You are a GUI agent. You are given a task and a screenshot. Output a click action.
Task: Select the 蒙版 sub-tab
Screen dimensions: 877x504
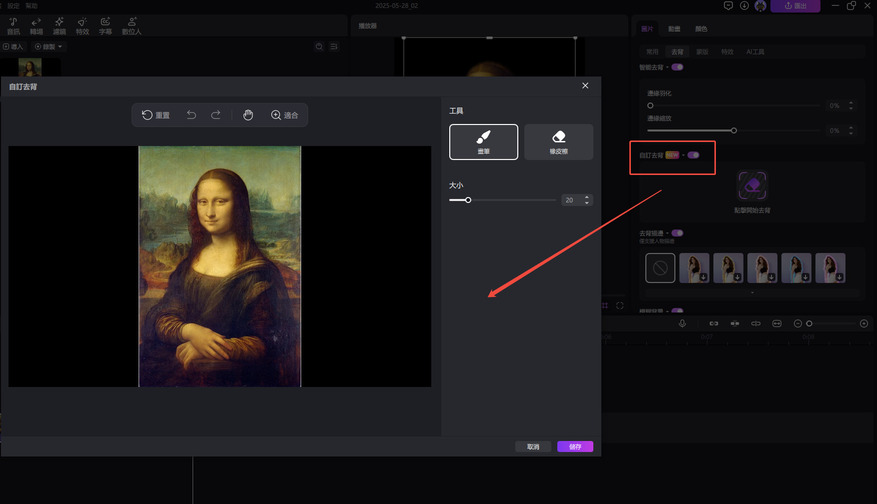pyautogui.click(x=702, y=51)
